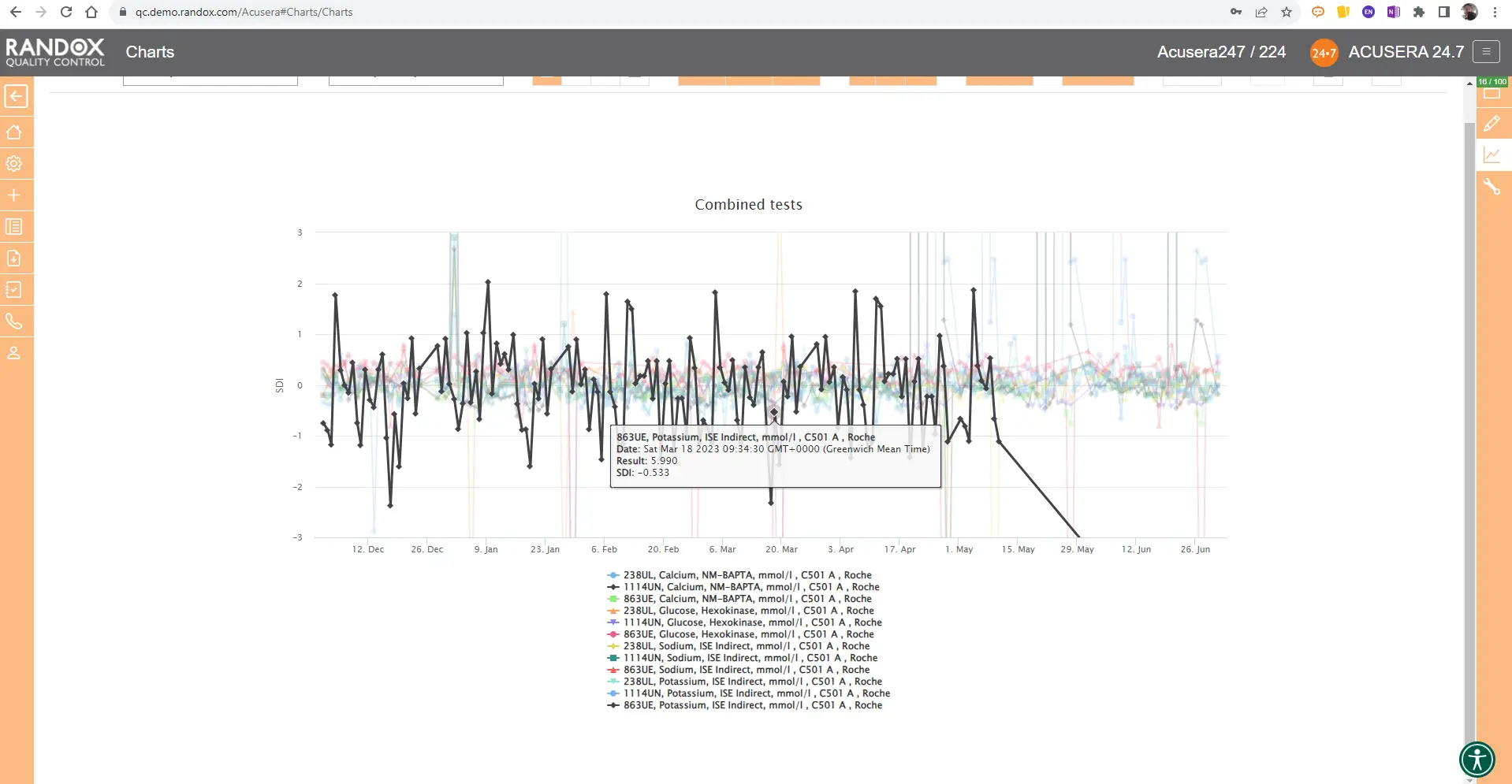This screenshot has height=784, width=1512.
Task: Click the wrench tool icon on right panel
Action: tap(1492, 187)
